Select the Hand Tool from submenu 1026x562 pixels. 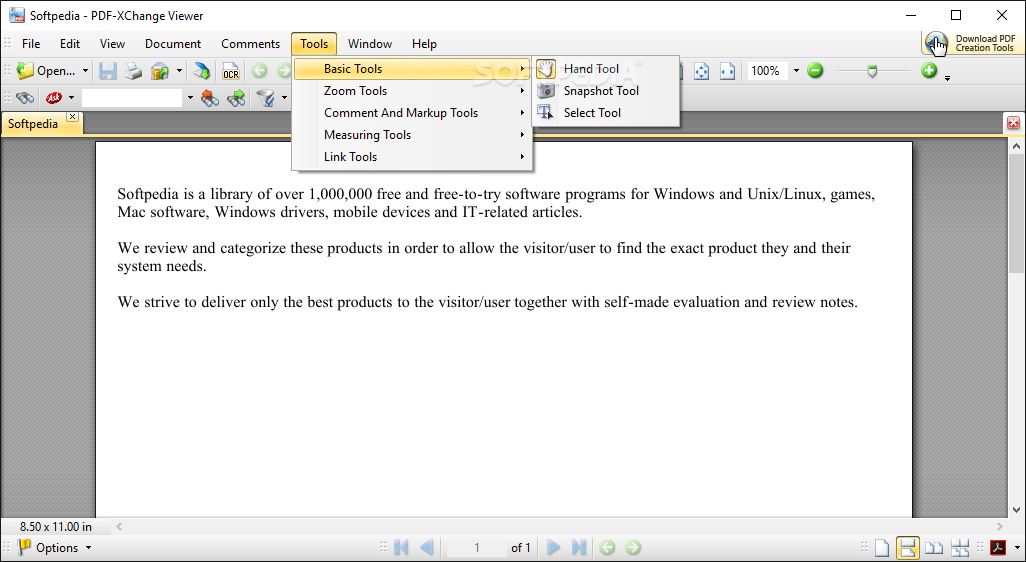(x=606, y=69)
